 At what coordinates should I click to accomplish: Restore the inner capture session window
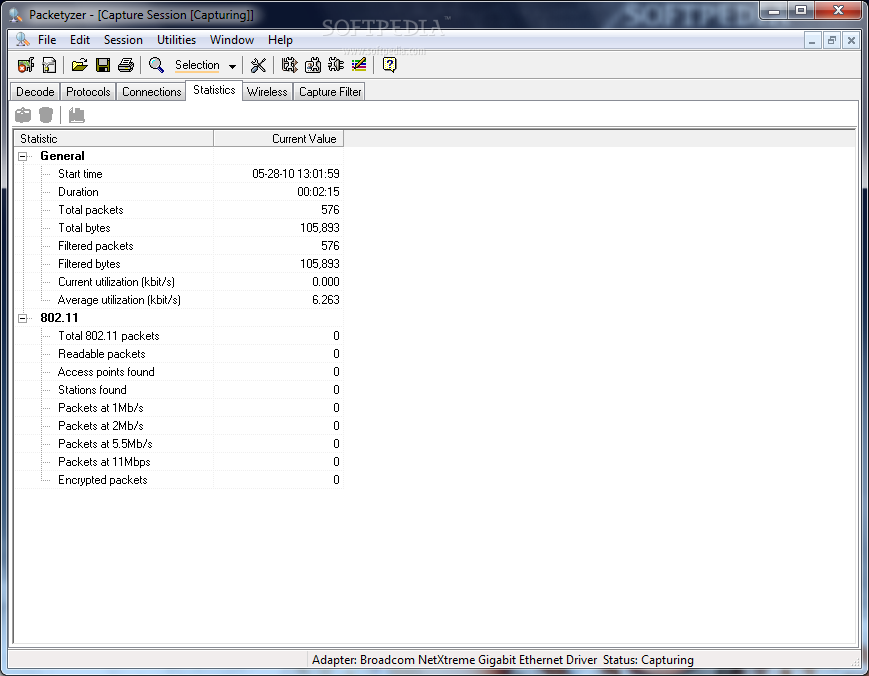point(831,40)
